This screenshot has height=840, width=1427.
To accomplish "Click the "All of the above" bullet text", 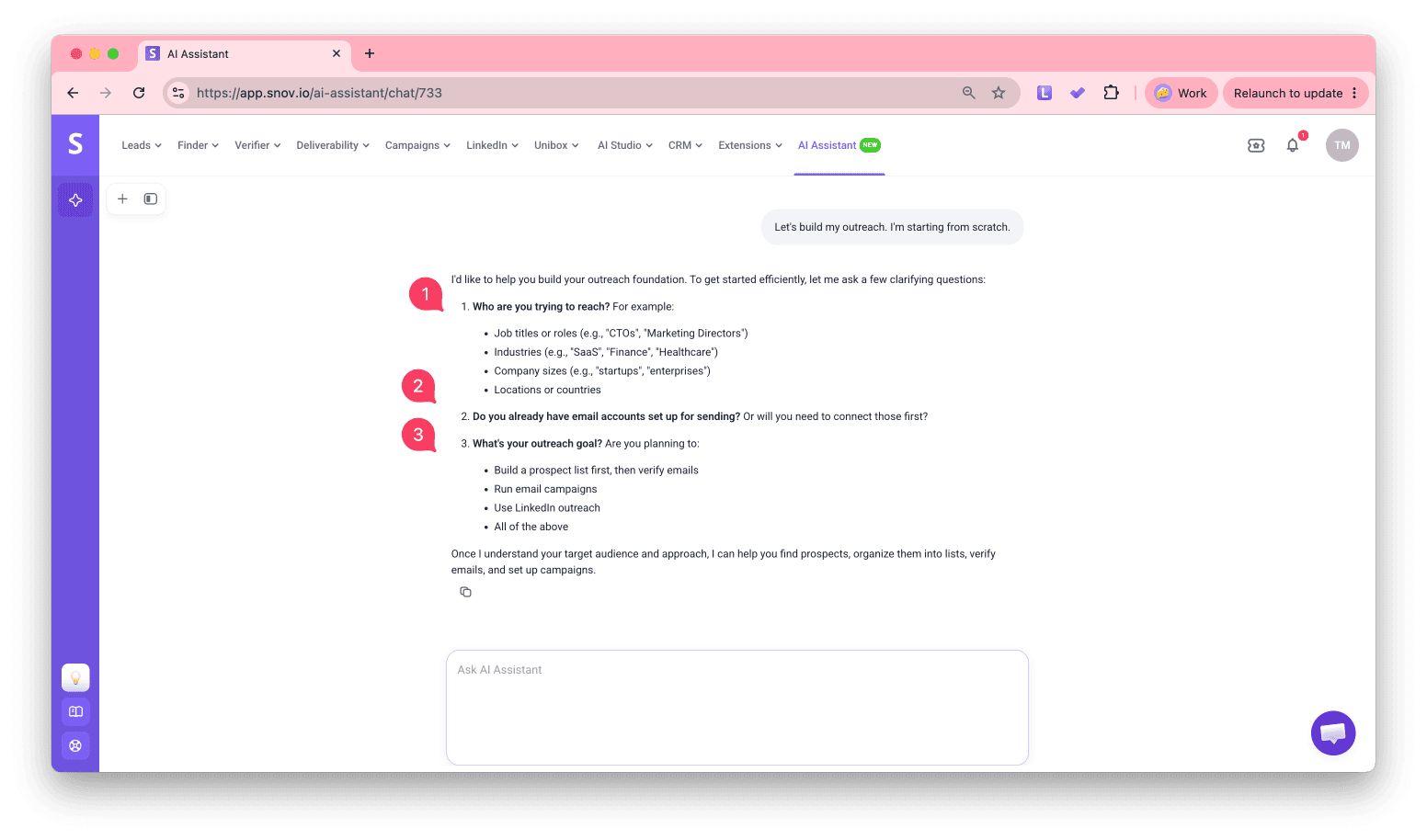I will [x=531, y=527].
